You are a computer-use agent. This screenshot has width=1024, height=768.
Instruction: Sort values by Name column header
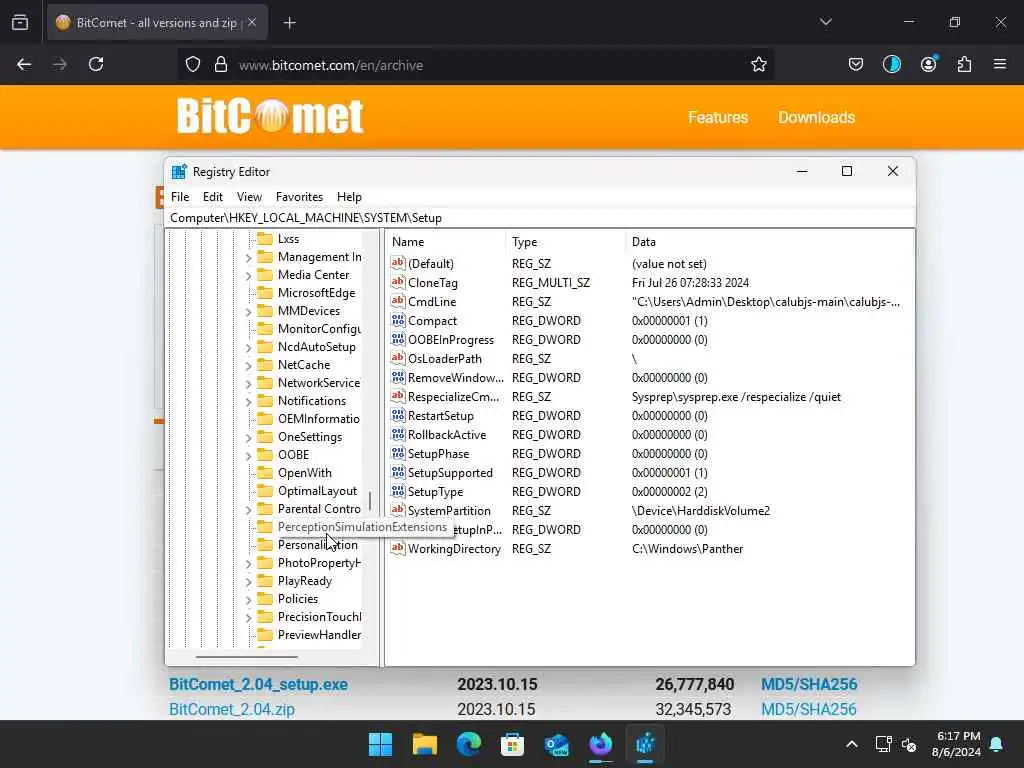pos(446,242)
